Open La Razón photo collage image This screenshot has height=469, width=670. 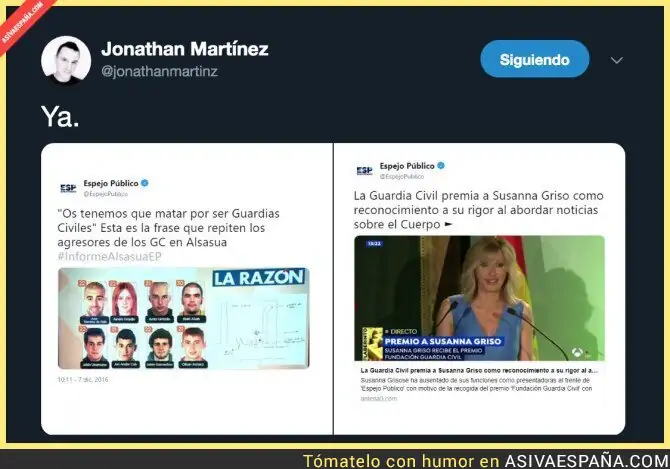tap(184, 318)
